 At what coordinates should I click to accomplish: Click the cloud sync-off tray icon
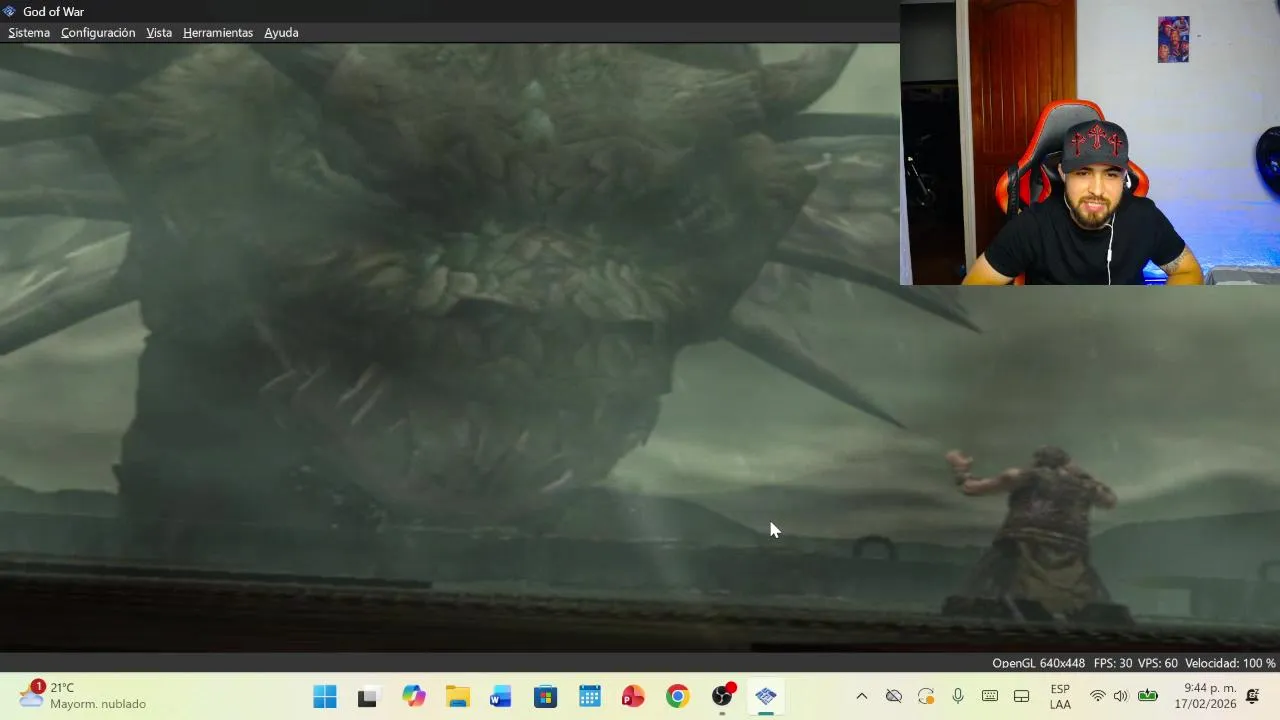coord(894,696)
